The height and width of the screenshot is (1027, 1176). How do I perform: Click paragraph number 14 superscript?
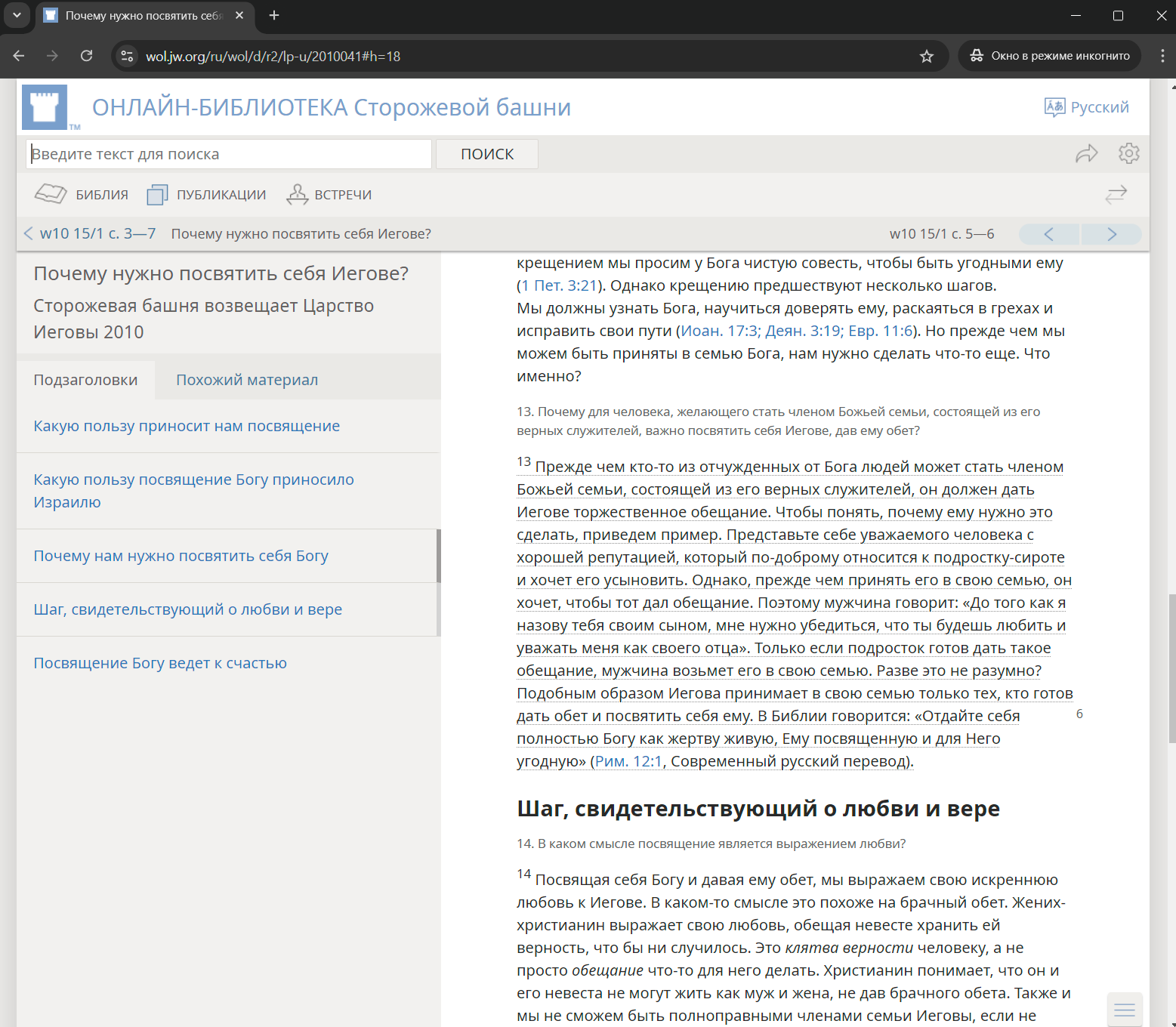(x=524, y=874)
